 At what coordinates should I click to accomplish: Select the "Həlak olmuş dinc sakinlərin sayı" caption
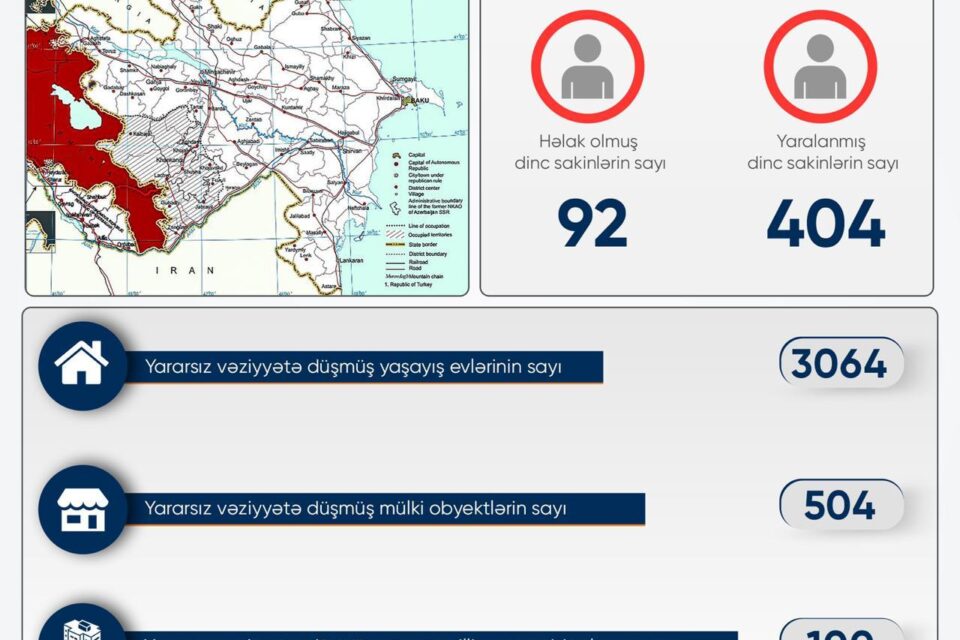coord(589,152)
